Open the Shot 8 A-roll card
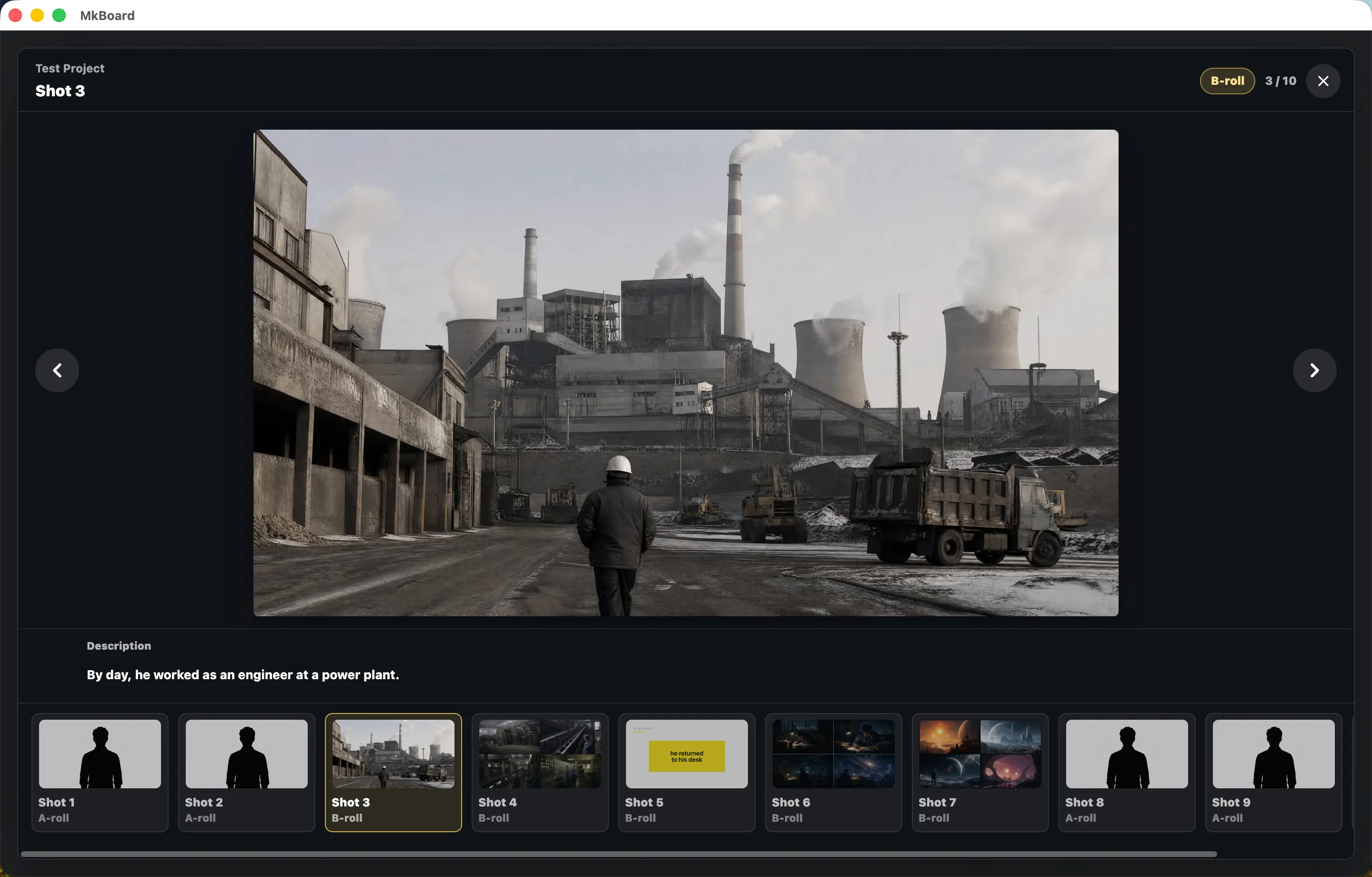Screen dimensions: 1372x877 tap(1127, 772)
